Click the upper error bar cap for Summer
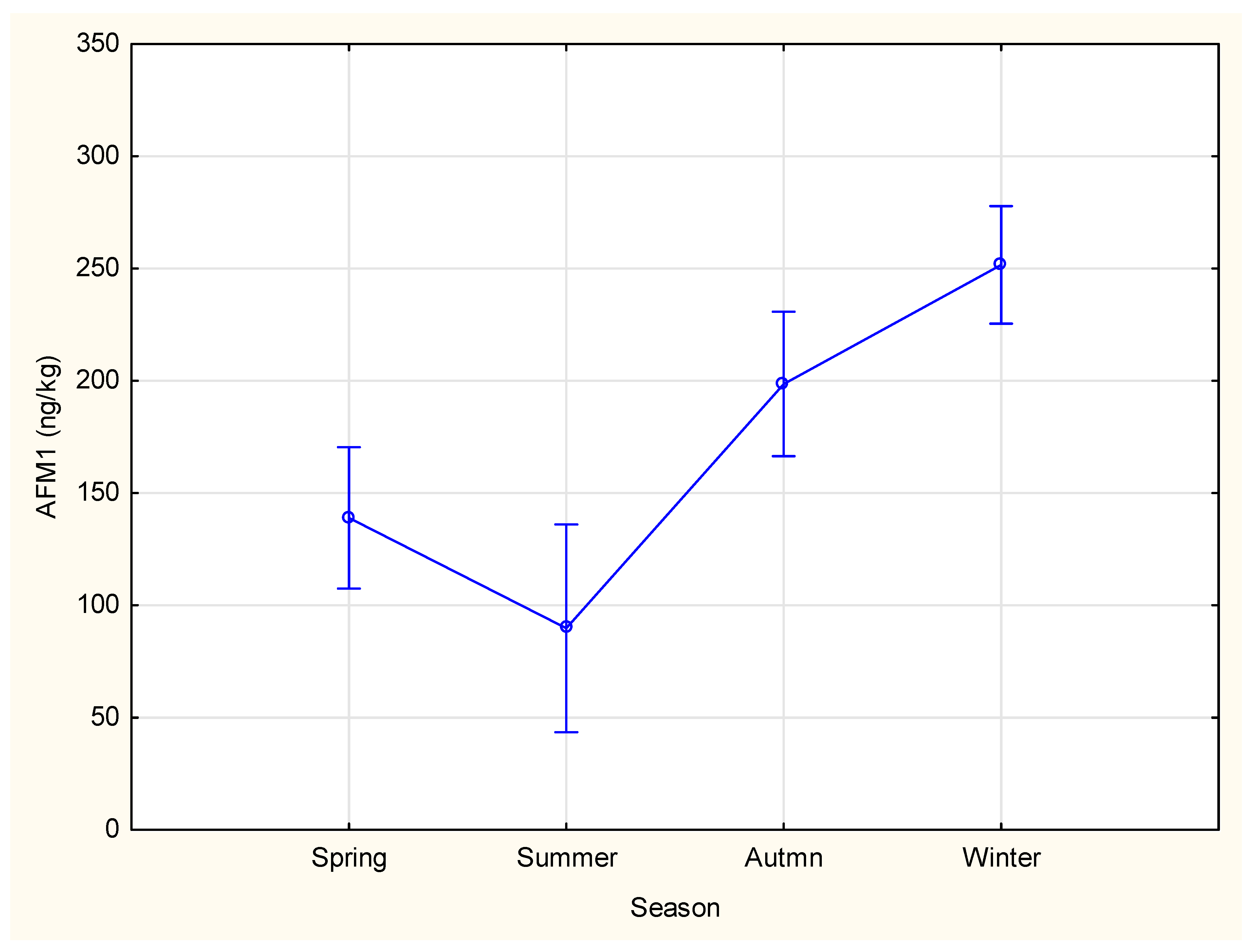This screenshot has height=952, width=1254. click(566, 525)
